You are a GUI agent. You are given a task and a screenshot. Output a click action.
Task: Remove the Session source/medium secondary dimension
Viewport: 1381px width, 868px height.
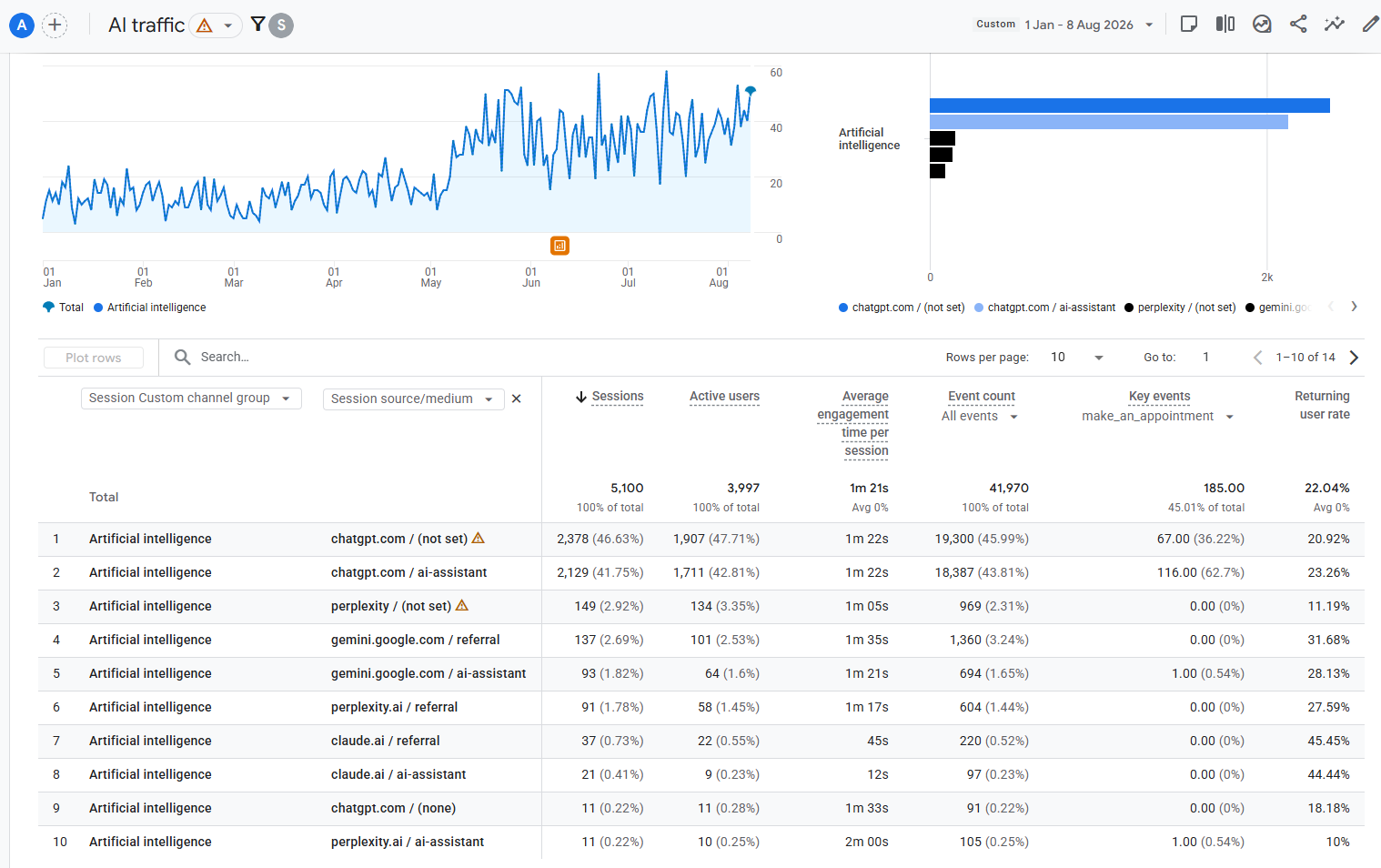(x=517, y=399)
